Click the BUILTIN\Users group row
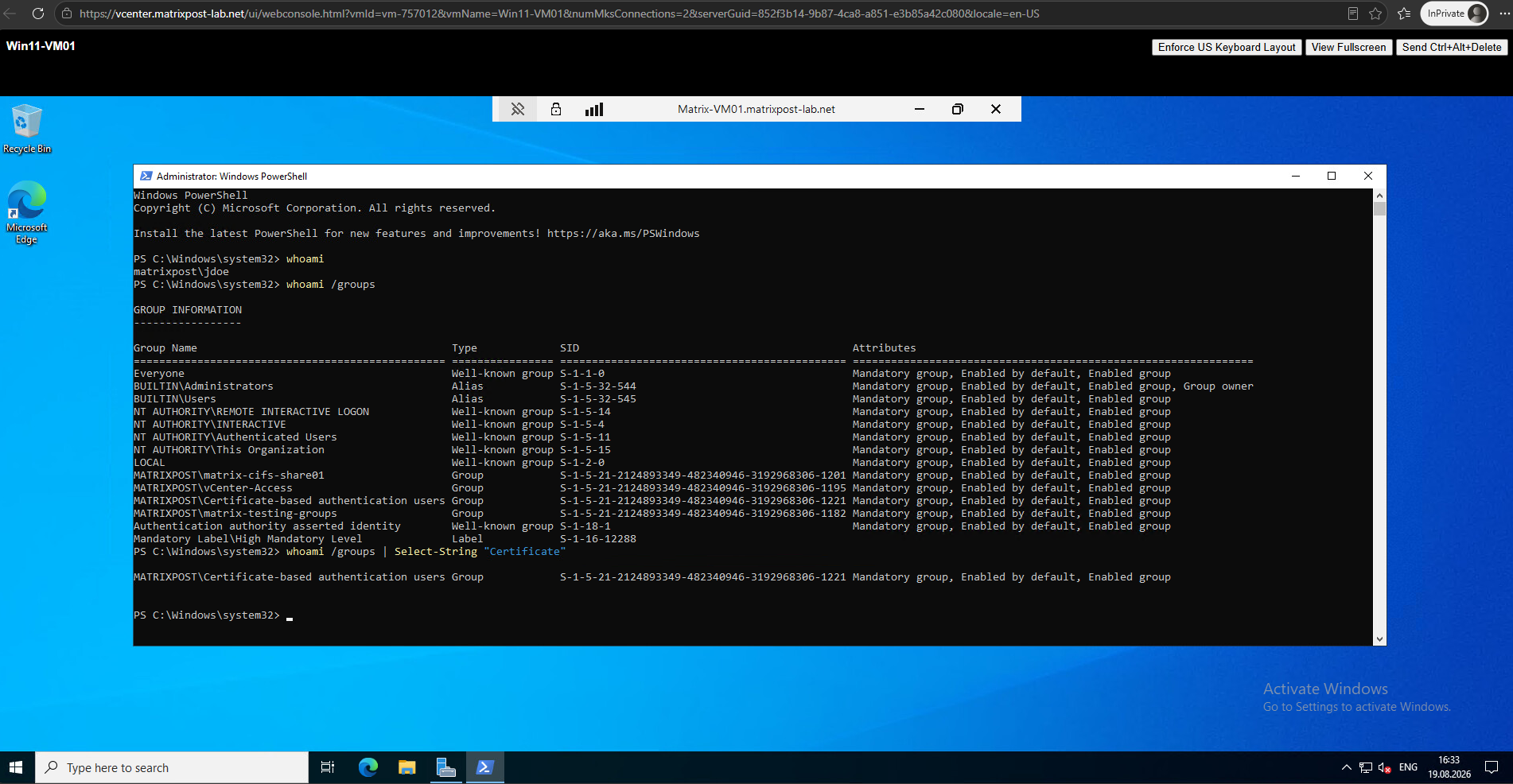Screen dimensions: 1513x784 tap(652, 399)
